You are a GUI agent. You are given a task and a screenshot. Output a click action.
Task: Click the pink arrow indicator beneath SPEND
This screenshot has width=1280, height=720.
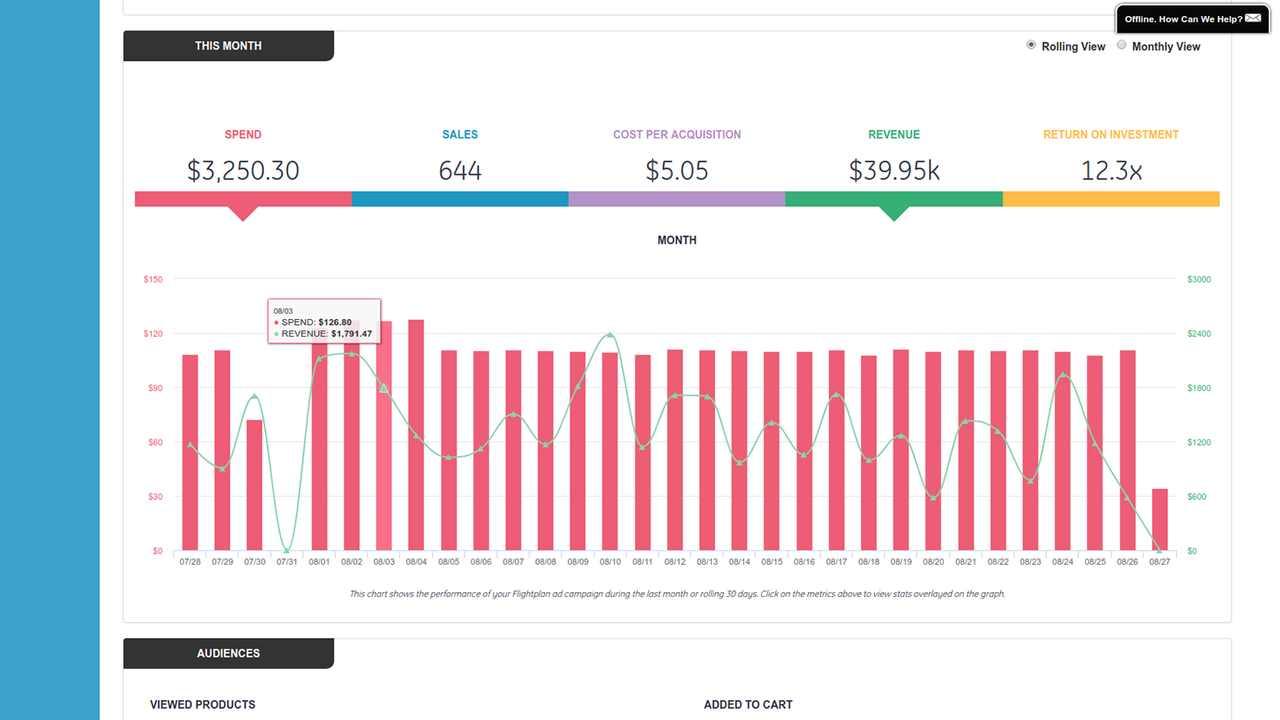click(243, 212)
